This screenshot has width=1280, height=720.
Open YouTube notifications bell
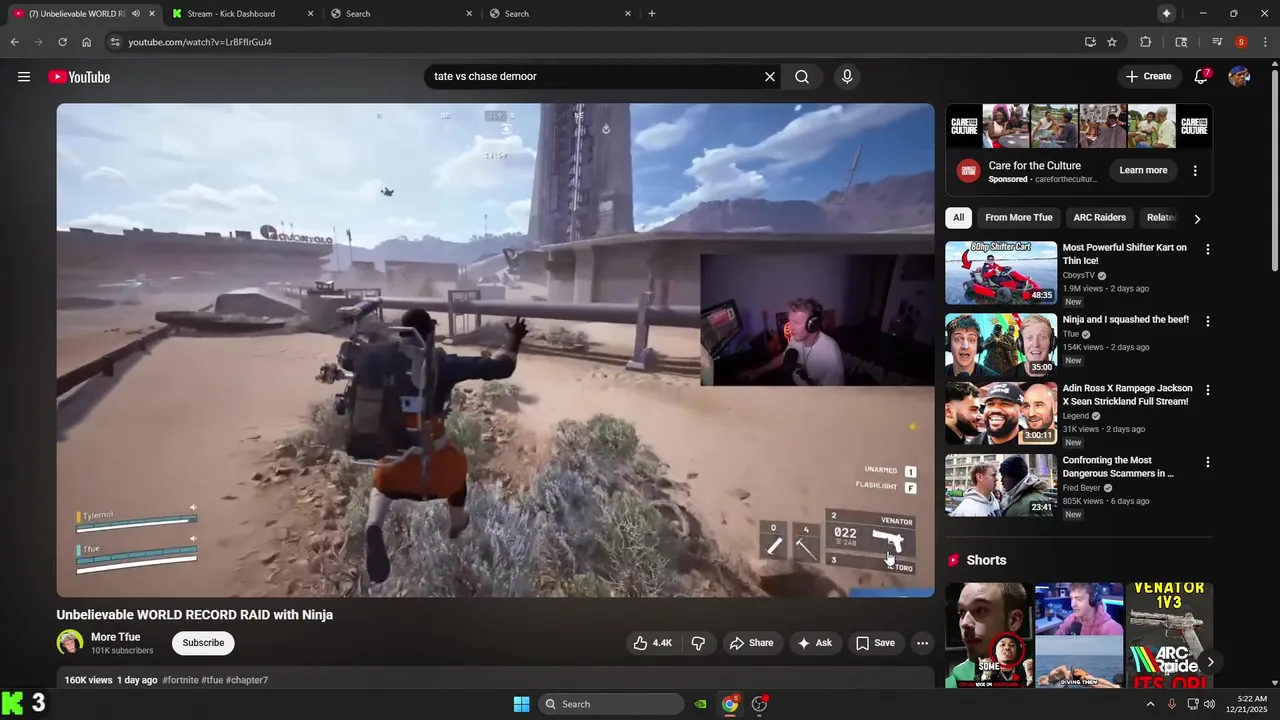1201,77
